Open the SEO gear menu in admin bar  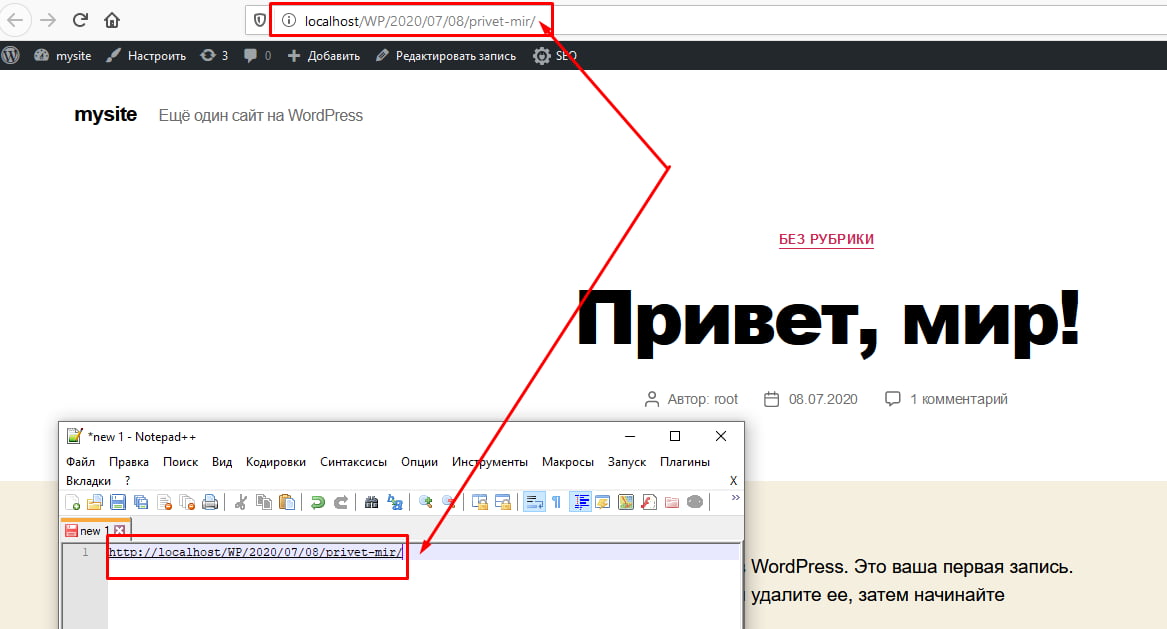pyautogui.click(x=540, y=55)
